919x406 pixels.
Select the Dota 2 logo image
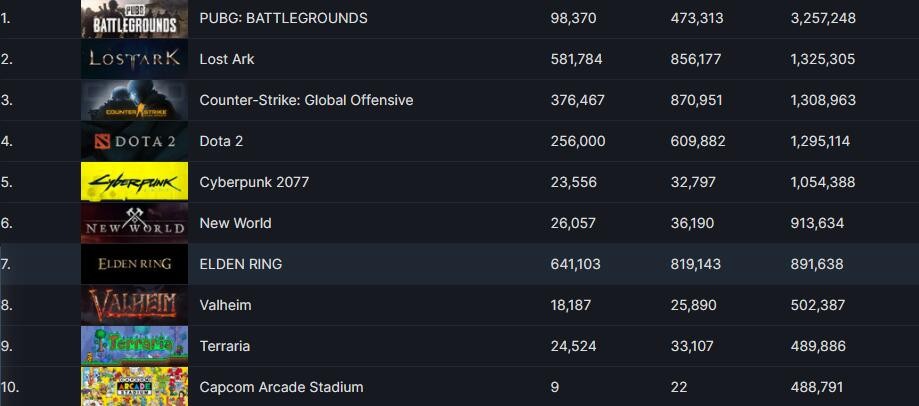click(x=134, y=141)
